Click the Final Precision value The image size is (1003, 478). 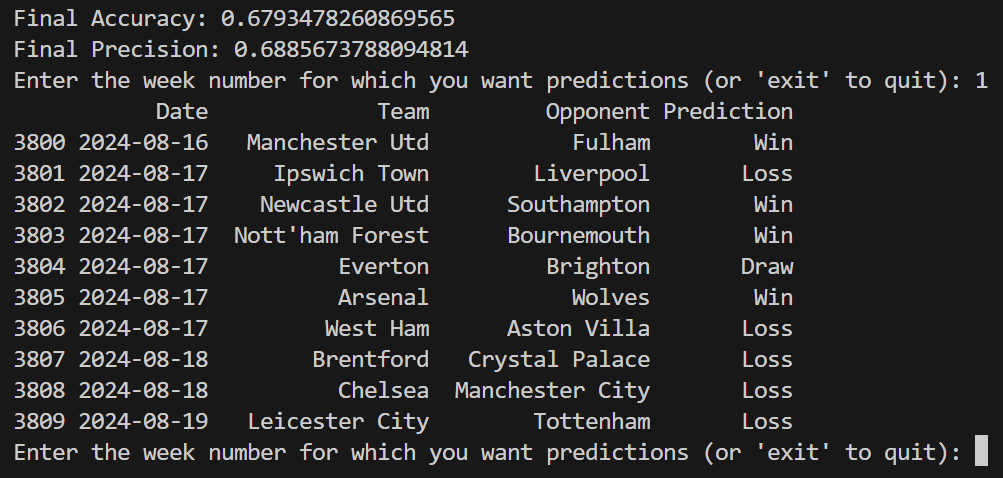tap(351, 49)
